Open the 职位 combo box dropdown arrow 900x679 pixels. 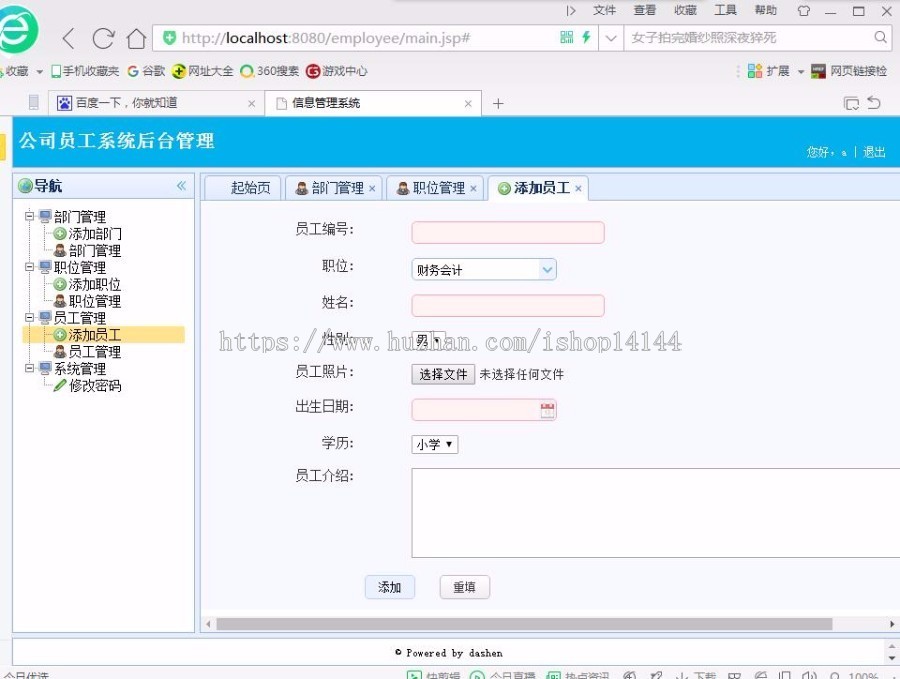548,269
